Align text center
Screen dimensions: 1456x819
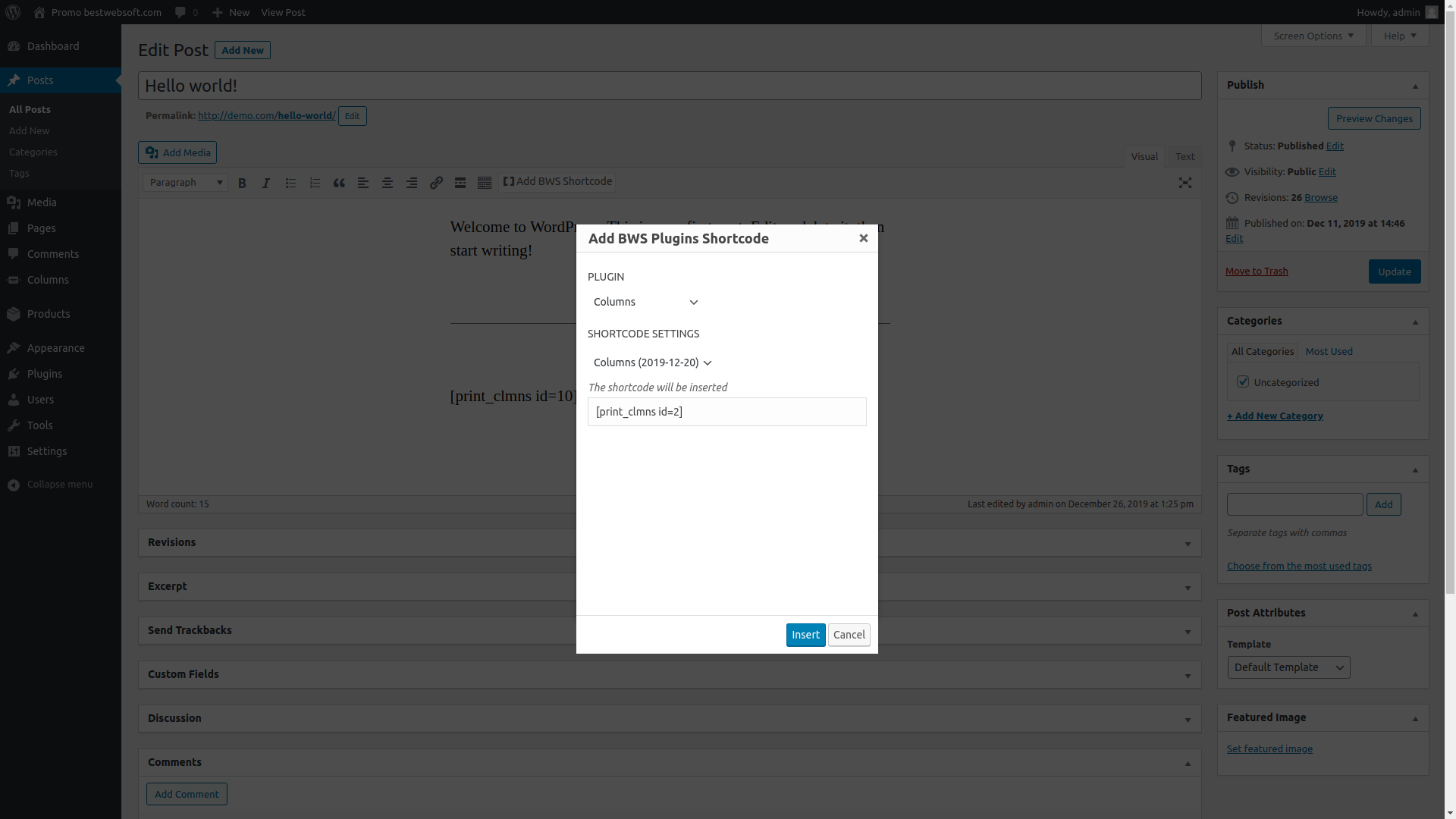pos(388,183)
